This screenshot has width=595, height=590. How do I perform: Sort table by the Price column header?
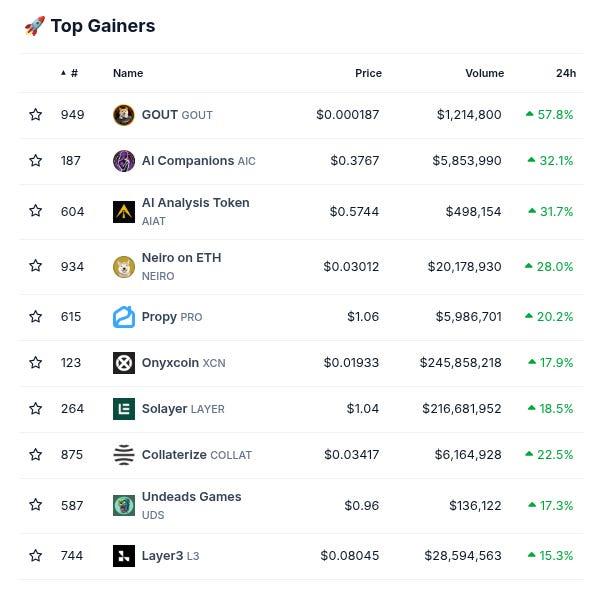368,73
